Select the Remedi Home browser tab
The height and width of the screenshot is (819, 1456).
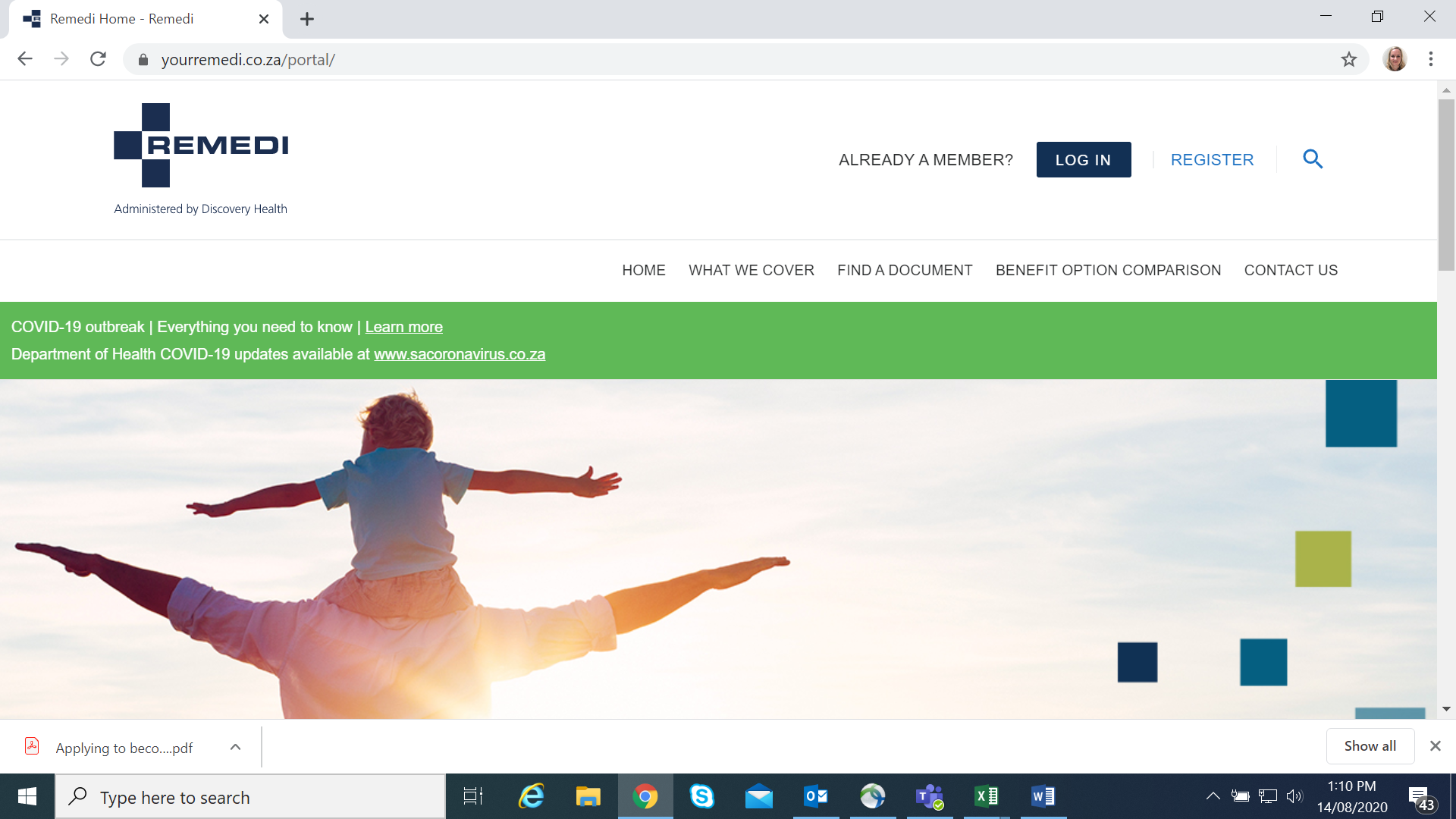pos(144,19)
